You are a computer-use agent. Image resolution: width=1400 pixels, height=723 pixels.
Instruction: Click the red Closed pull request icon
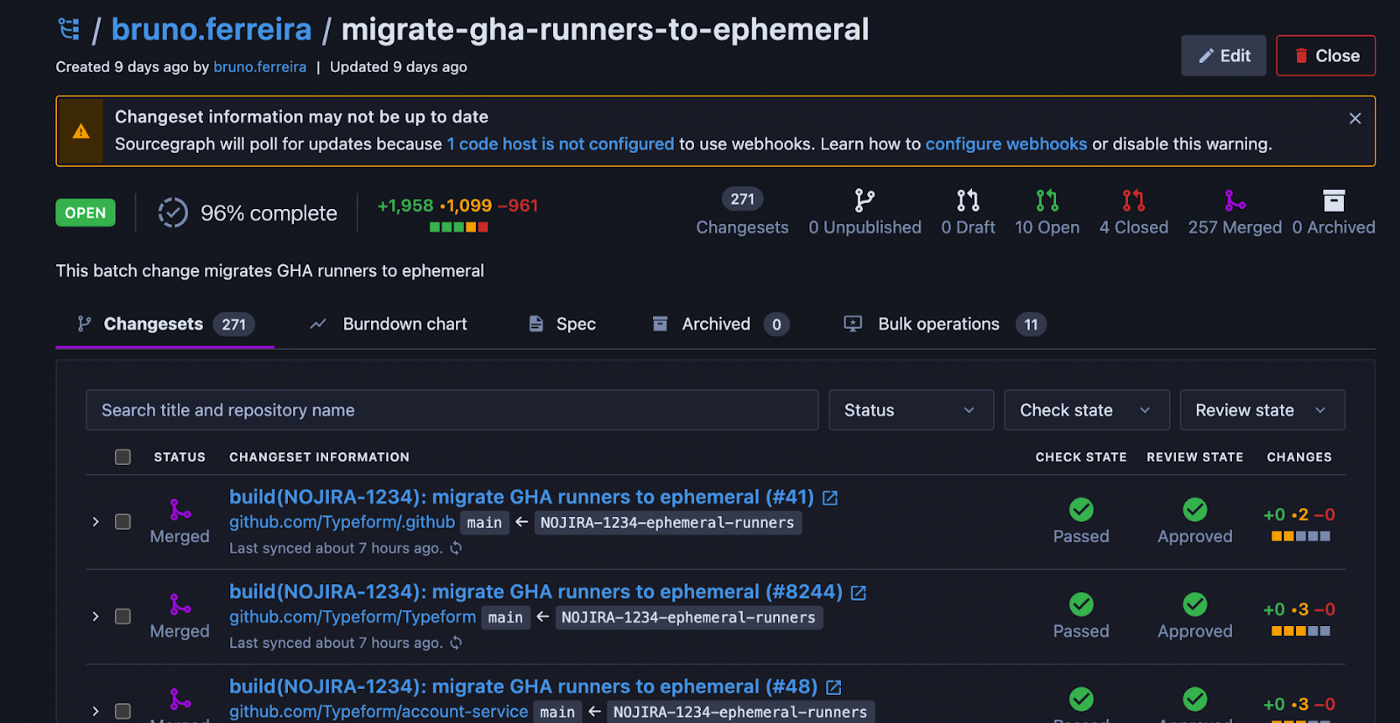(x=1133, y=200)
